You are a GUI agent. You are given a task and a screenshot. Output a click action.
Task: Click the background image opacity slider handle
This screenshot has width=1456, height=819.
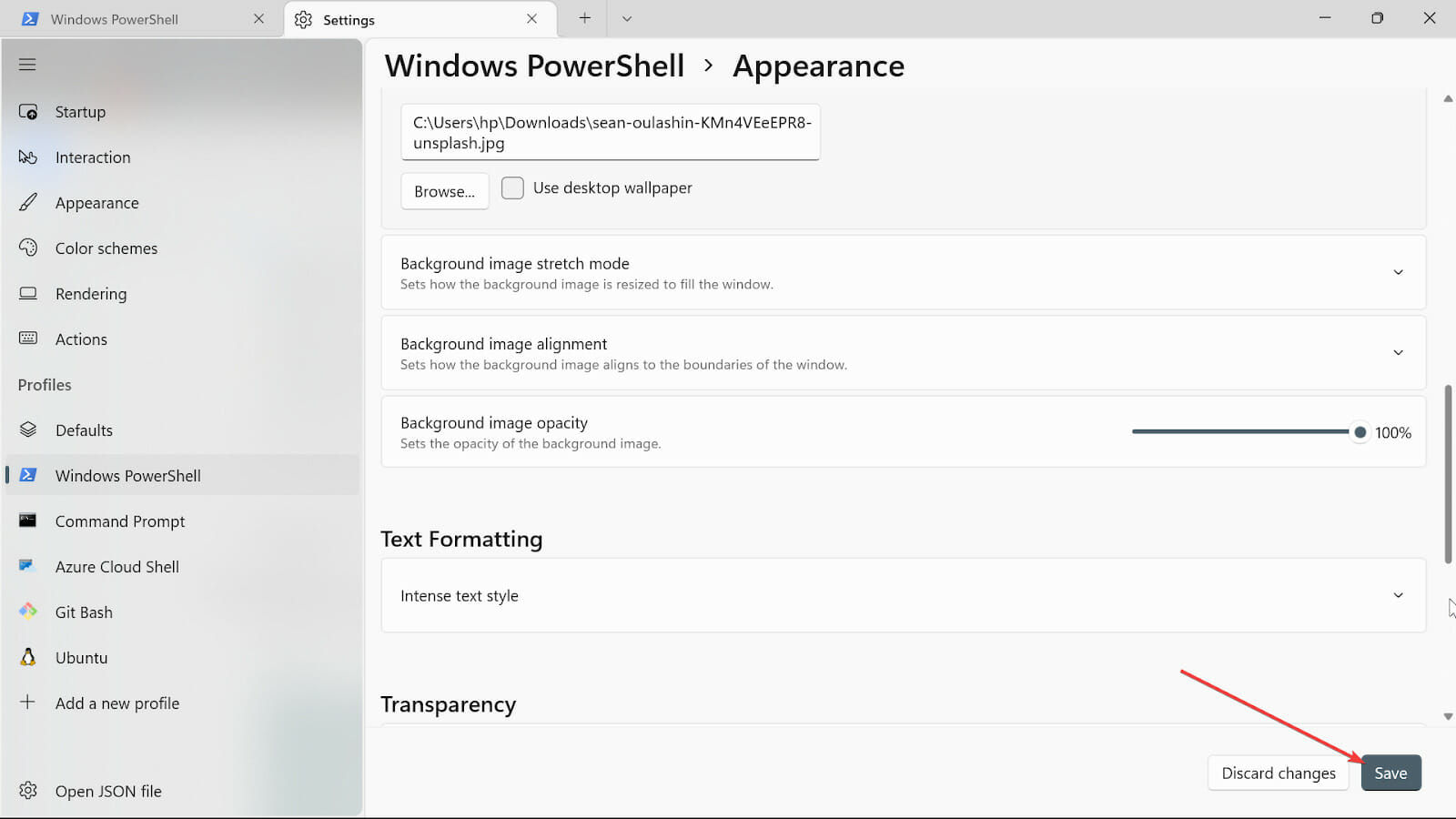click(1360, 432)
